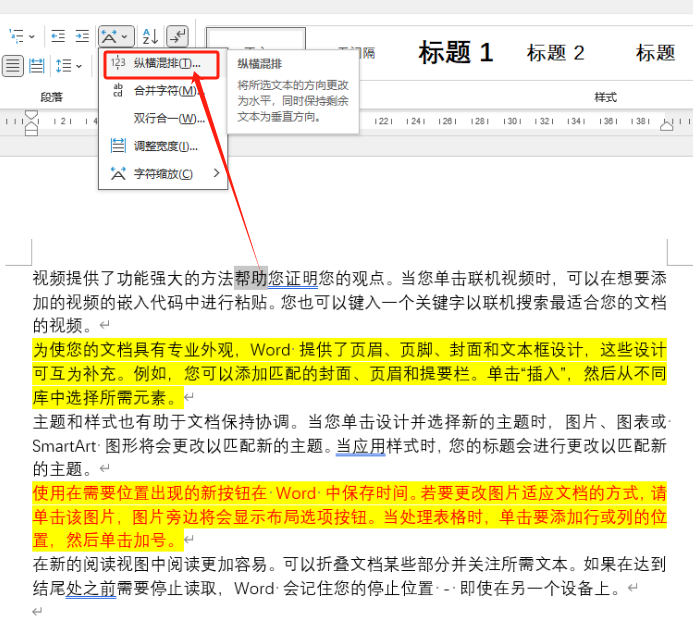Click the left indent rectangle on ruler

(31, 132)
